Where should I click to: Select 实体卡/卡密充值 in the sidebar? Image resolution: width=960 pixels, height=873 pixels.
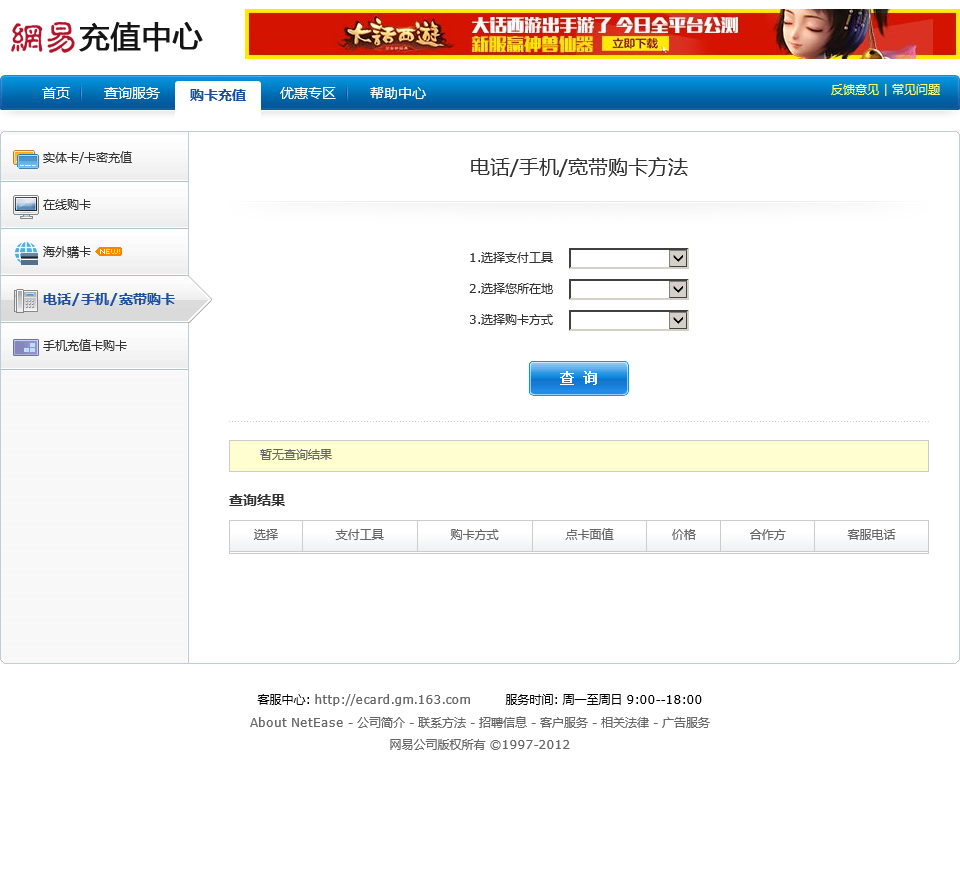(94, 157)
